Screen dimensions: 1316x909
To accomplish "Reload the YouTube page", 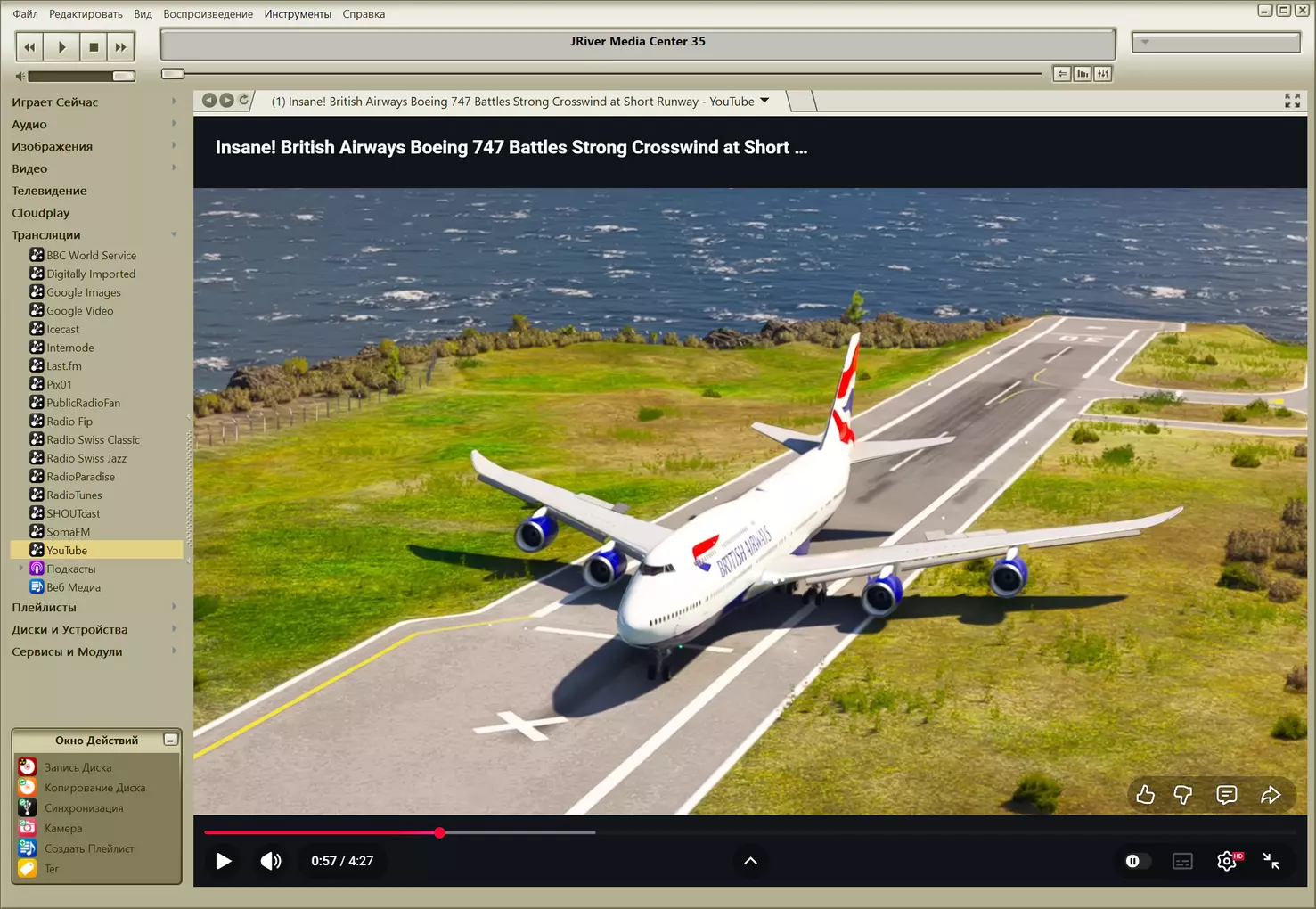I will coord(243,101).
